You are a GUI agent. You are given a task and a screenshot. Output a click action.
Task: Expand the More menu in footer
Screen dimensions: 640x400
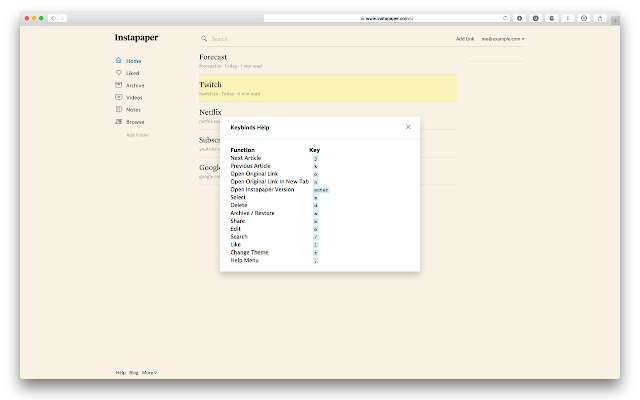[149, 372]
